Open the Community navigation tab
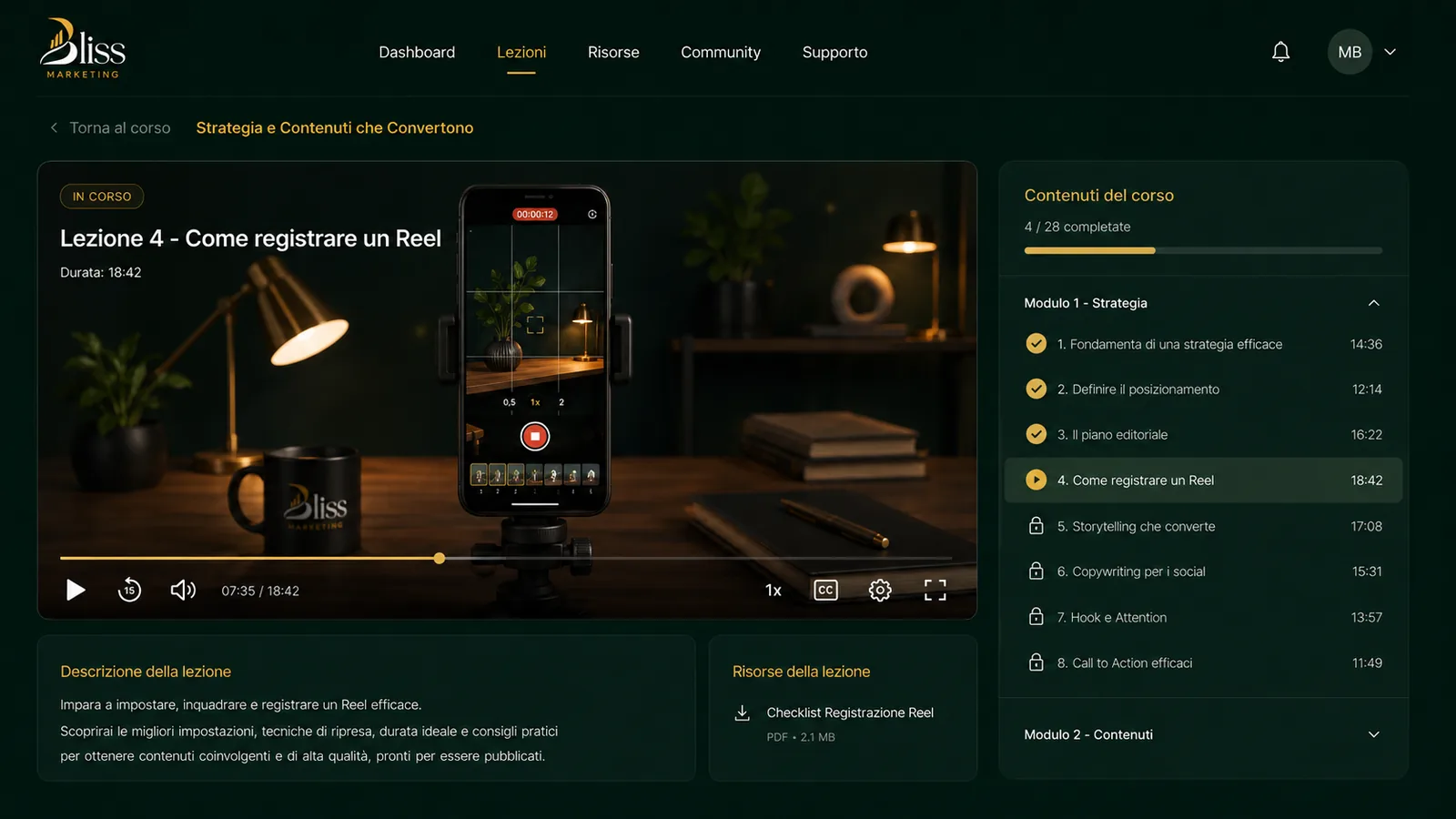 pyautogui.click(x=721, y=52)
